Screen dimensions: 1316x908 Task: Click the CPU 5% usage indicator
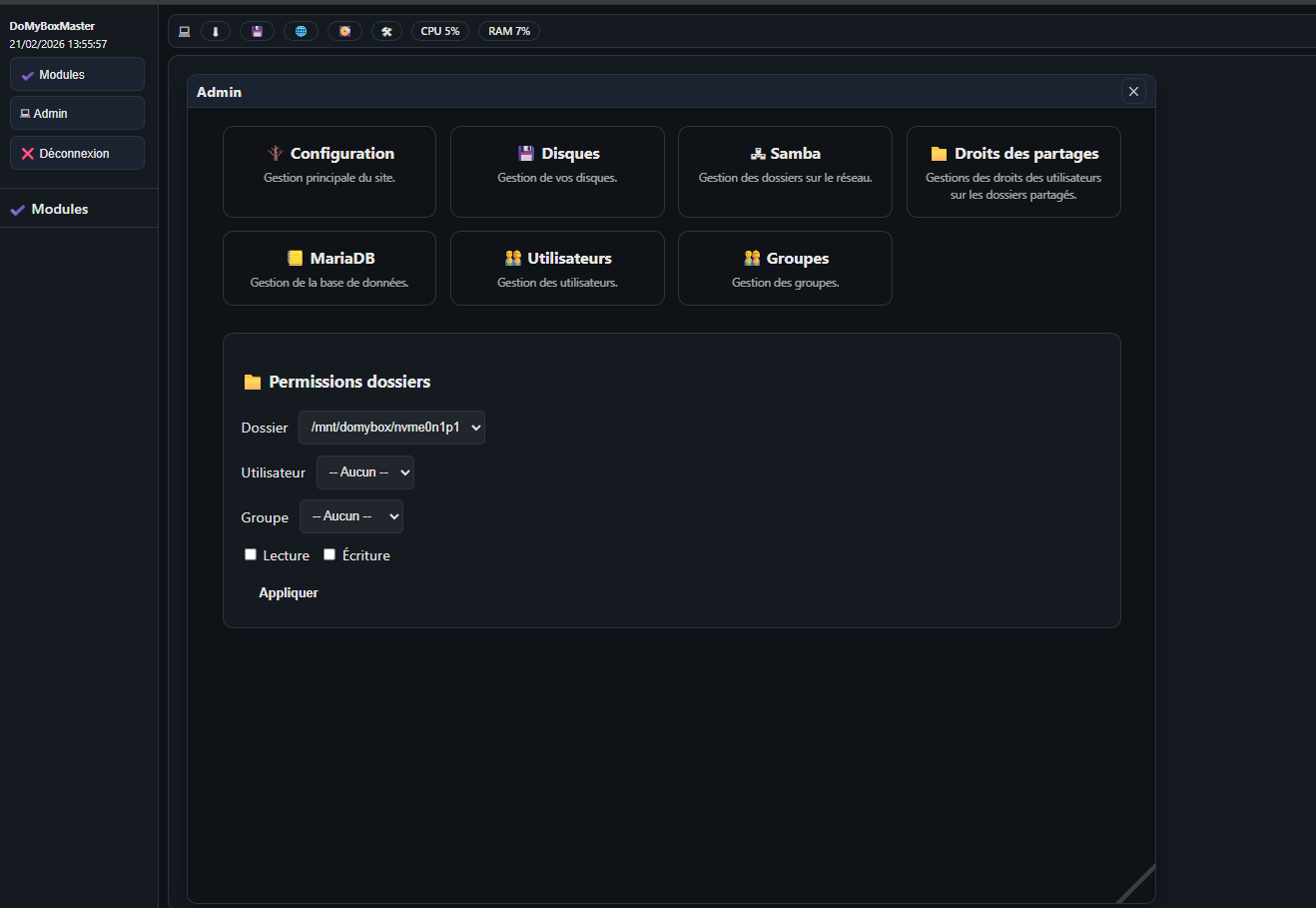click(x=440, y=31)
